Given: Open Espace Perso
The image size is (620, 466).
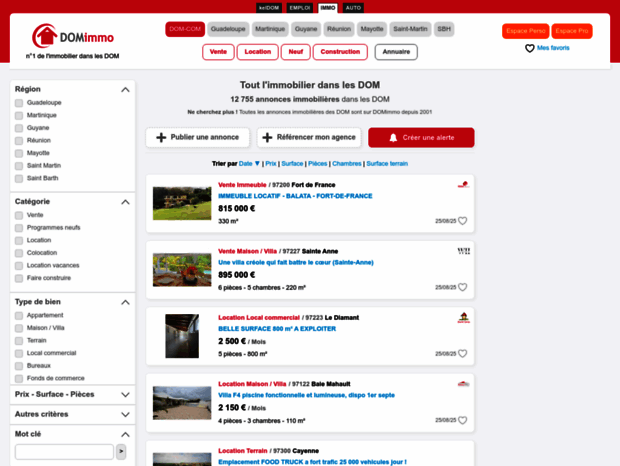Looking at the screenshot, I should [x=525, y=31].
